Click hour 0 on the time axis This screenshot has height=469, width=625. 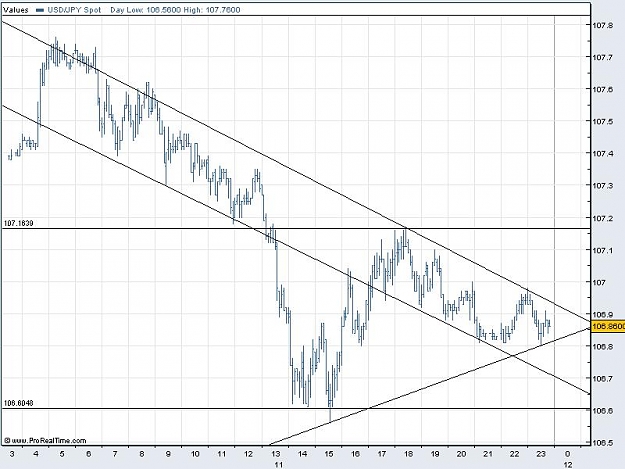click(568, 453)
